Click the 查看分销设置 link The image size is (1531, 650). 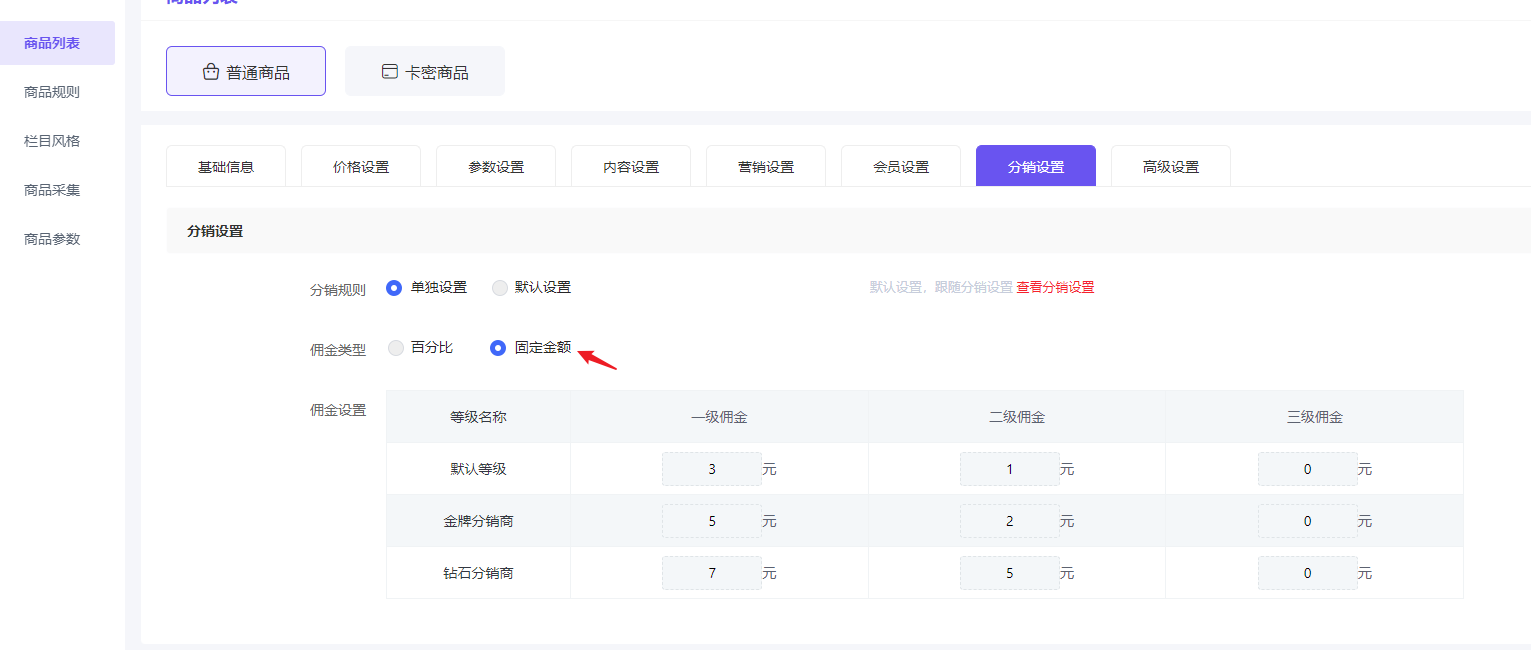(x=1056, y=287)
